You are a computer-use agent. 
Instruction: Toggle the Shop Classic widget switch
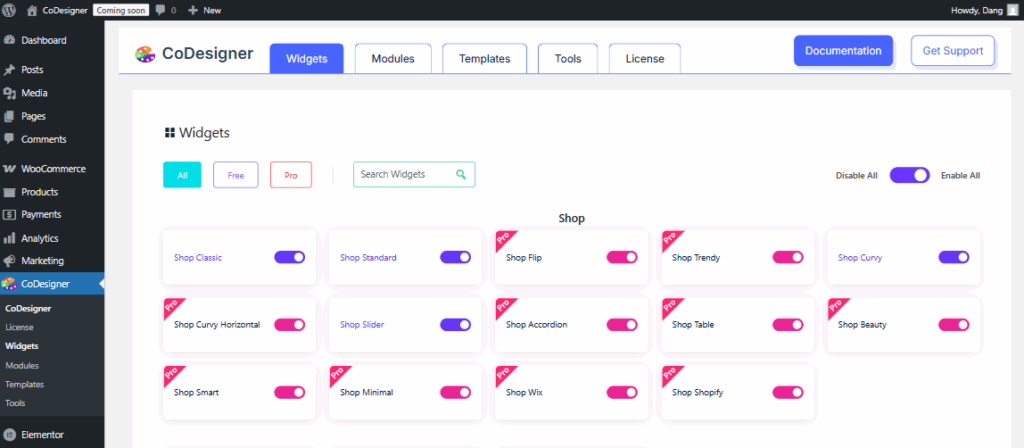pyautogui.click(x=289, y=257)
